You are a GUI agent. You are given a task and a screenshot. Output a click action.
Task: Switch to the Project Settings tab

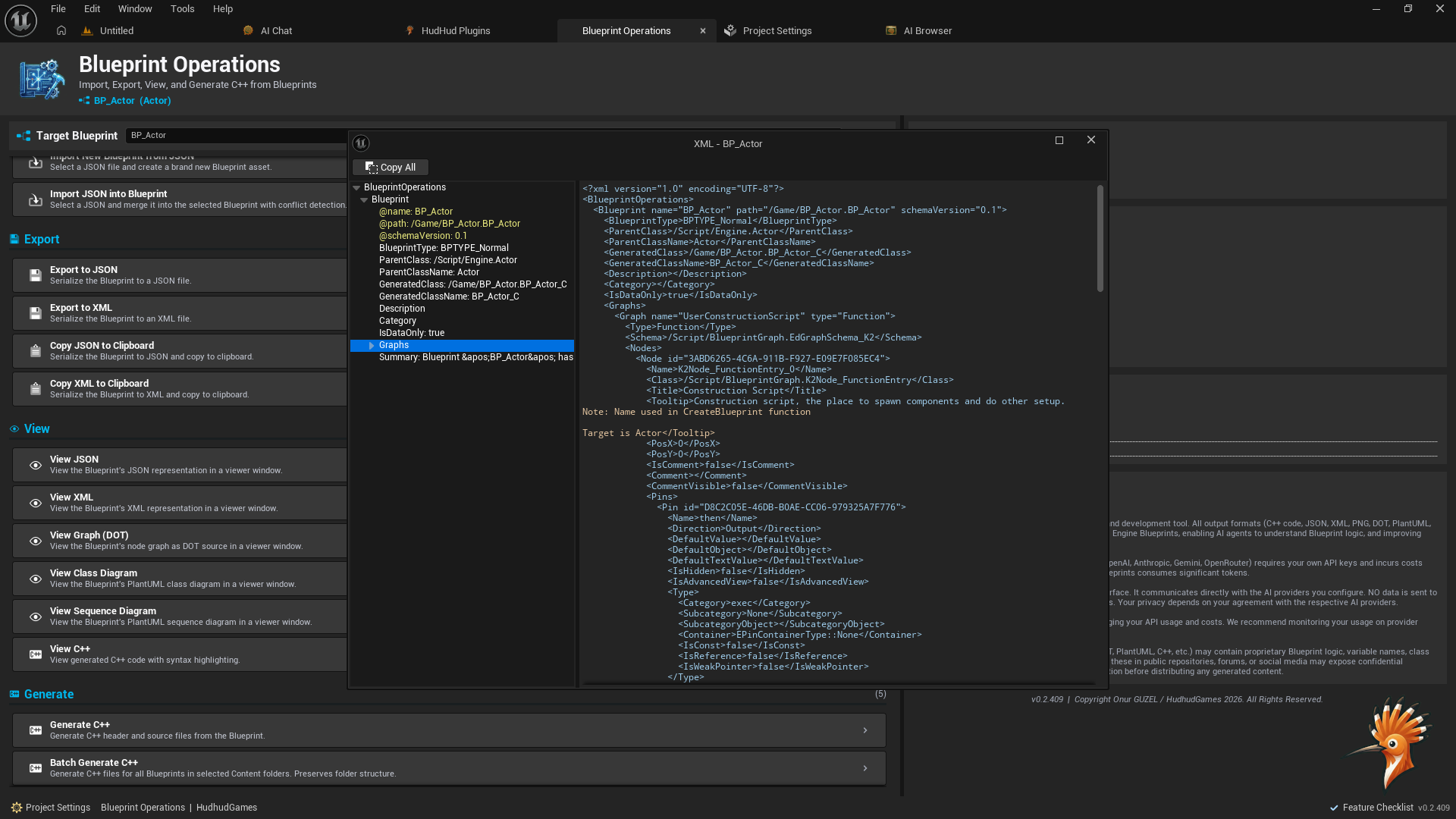777,30
